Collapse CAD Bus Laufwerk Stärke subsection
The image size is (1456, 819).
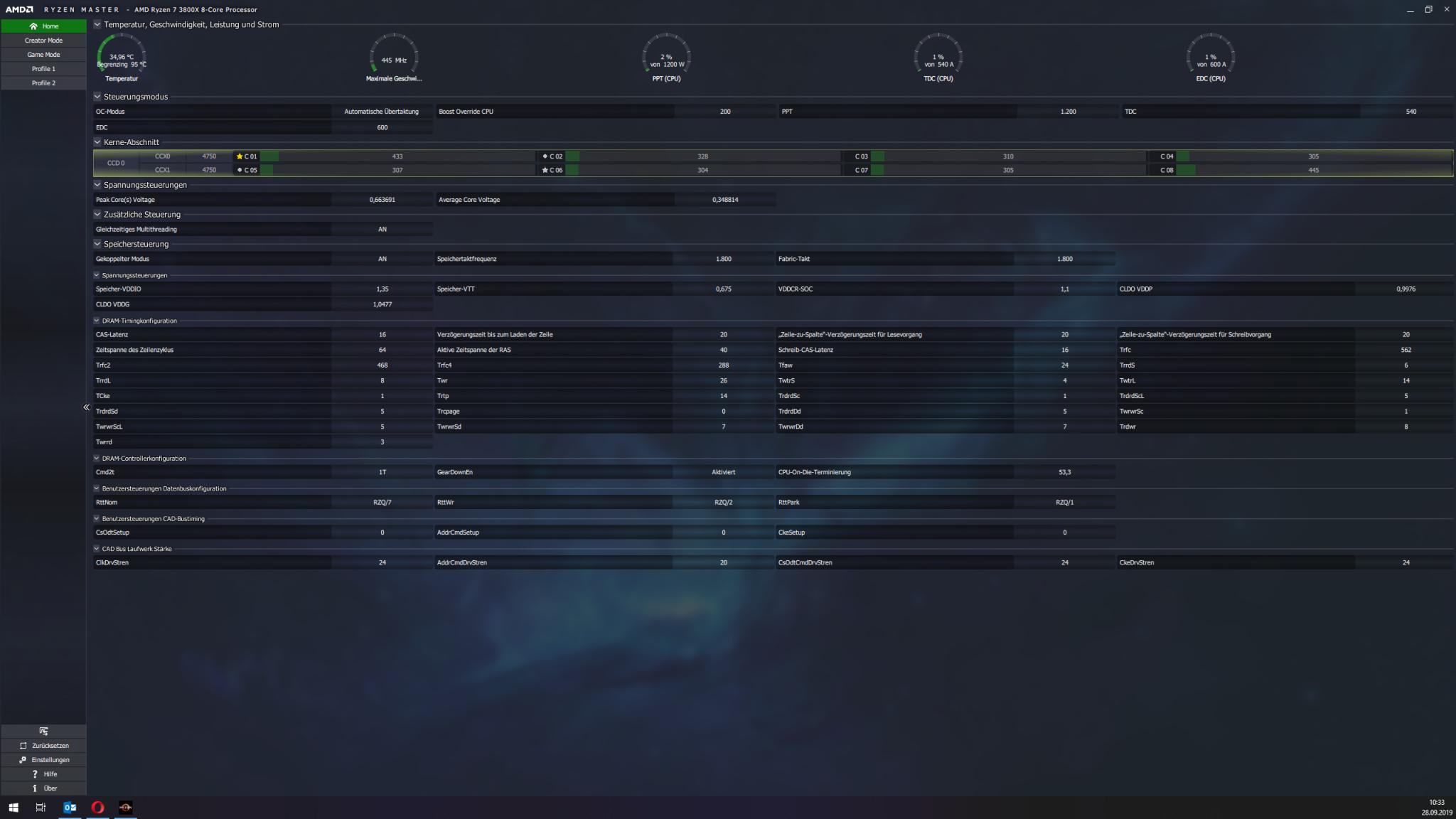(x=97, y=549)
